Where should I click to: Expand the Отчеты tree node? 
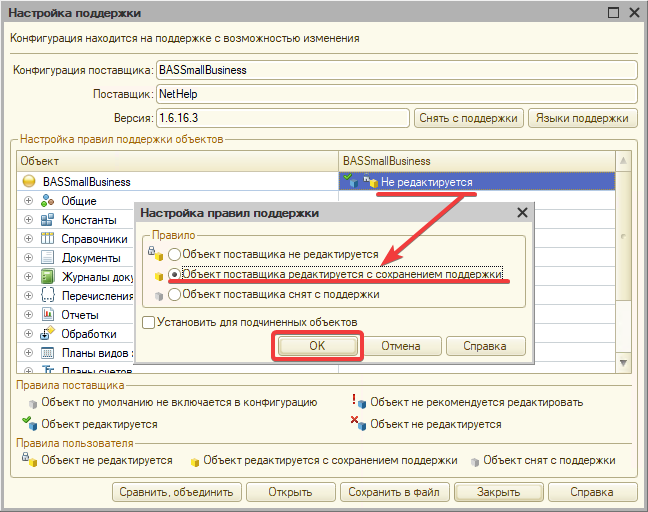coord(28,315)
